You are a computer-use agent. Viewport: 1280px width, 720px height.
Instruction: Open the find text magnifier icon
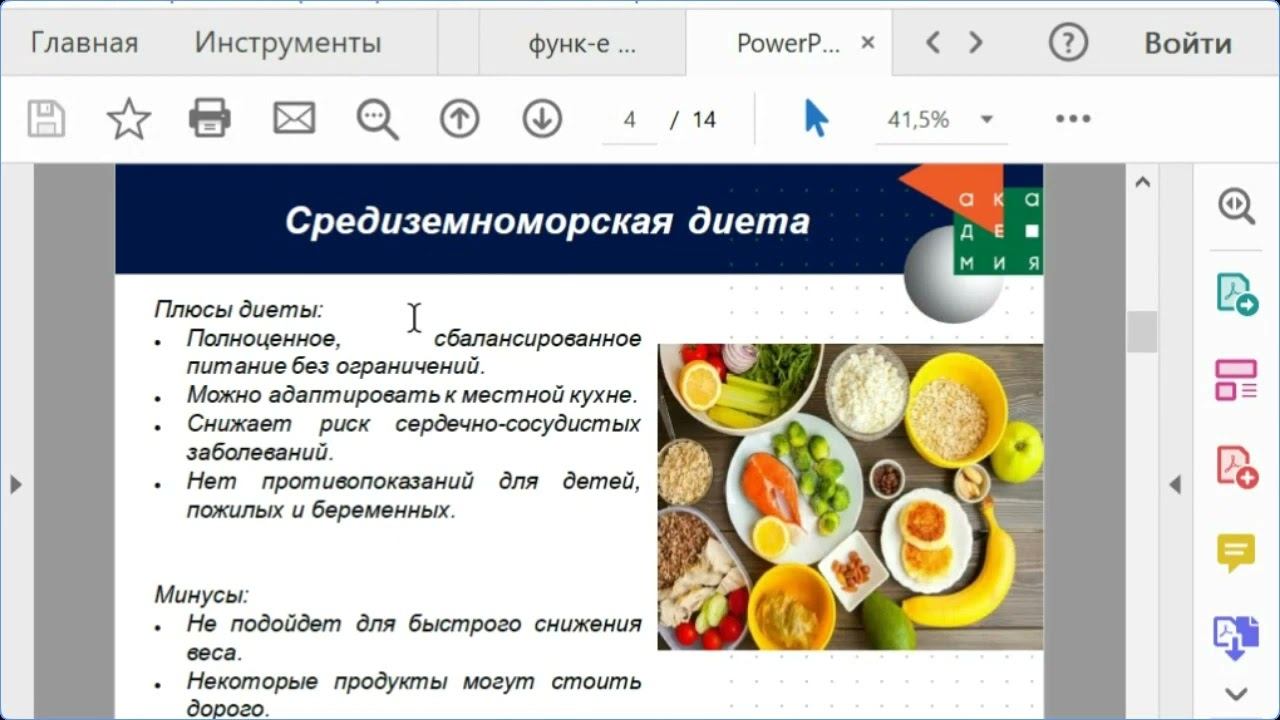tap(377, 120)
